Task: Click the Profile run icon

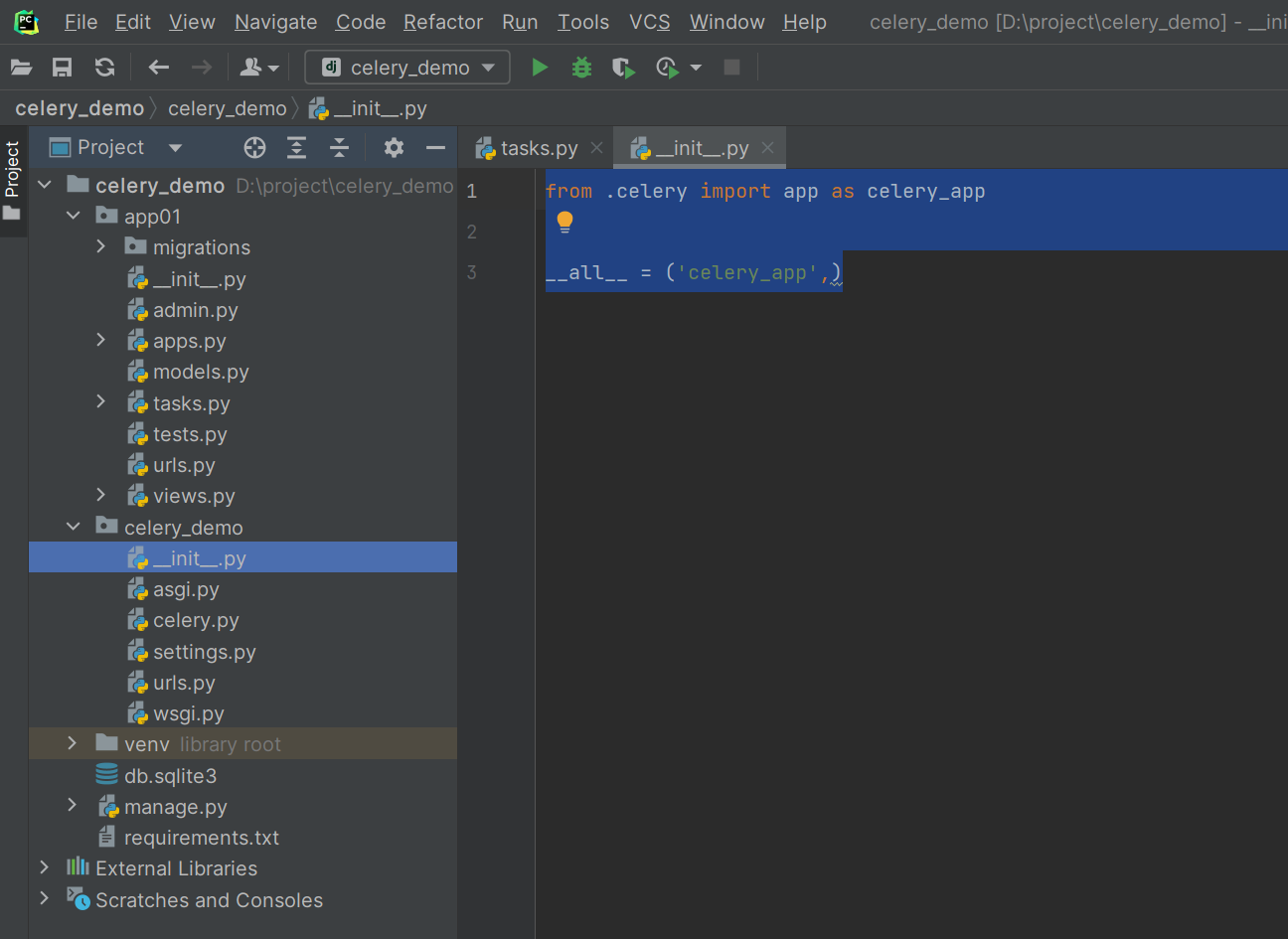Action: point(667,68)
